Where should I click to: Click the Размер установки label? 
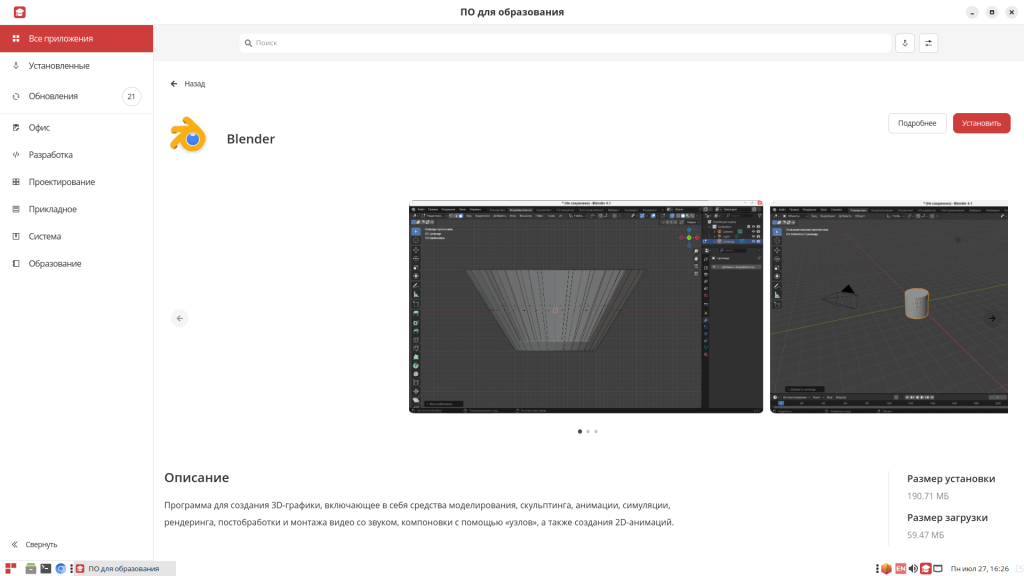951,479
